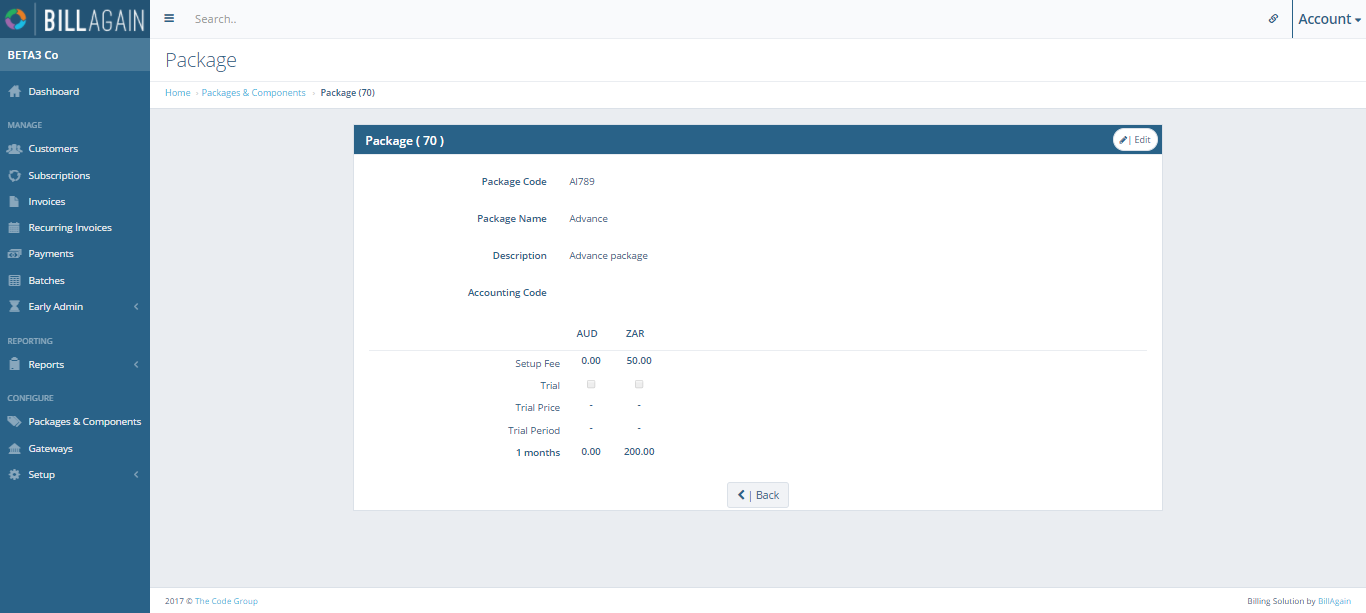Viewport: 1366px width, 613px height.
Task: Click the Gateways bank icon
Action: coord(15,449)
